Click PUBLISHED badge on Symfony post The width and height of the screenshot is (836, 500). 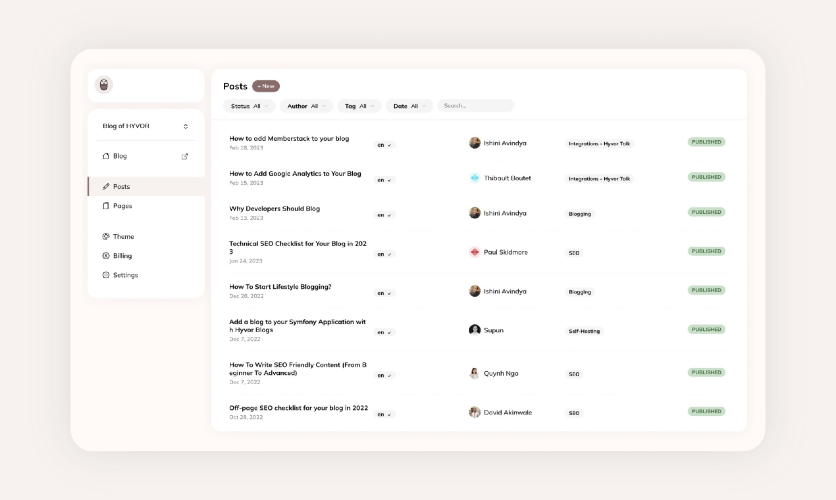pos(706,329)
